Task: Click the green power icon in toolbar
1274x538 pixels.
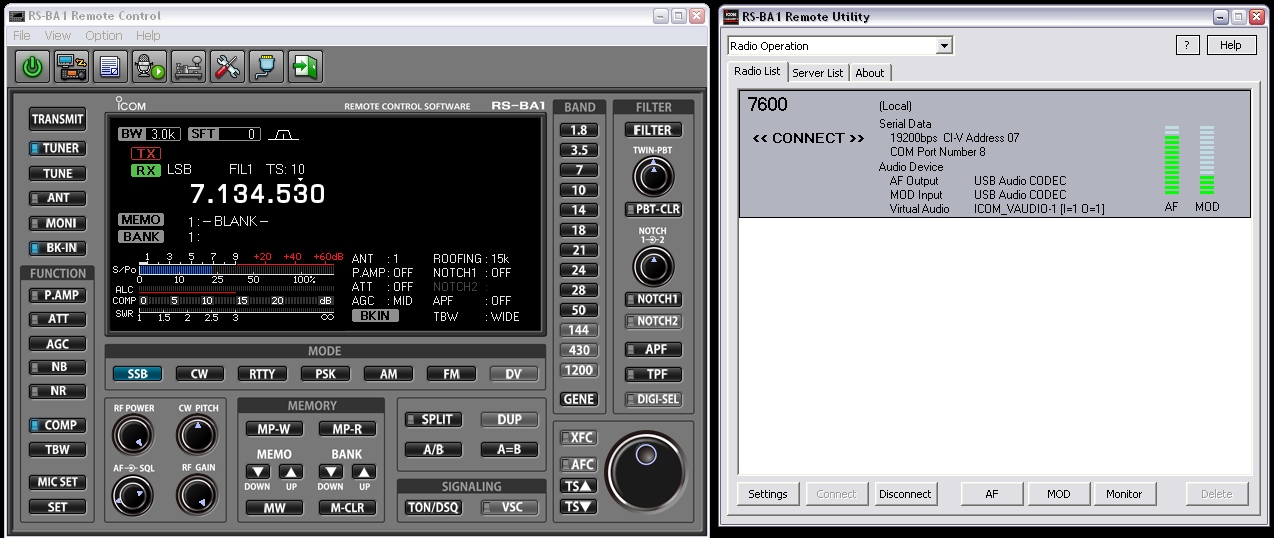Action: [33, 67]
